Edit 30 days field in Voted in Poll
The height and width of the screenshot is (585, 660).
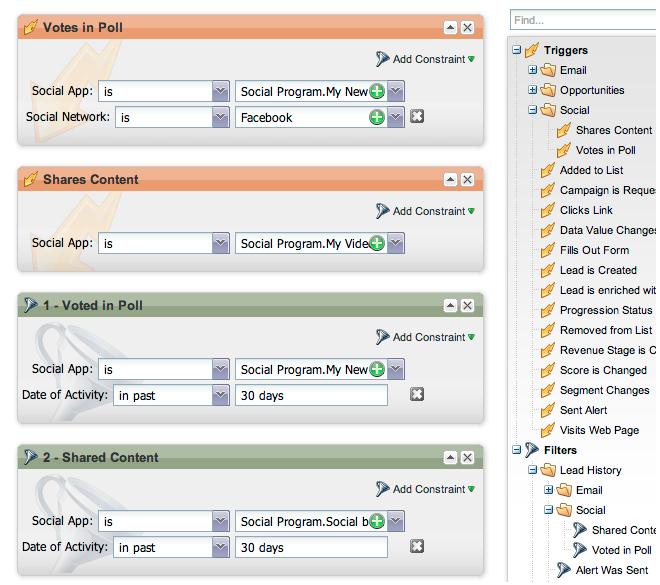pyautogui.click(x=311, y=395)
